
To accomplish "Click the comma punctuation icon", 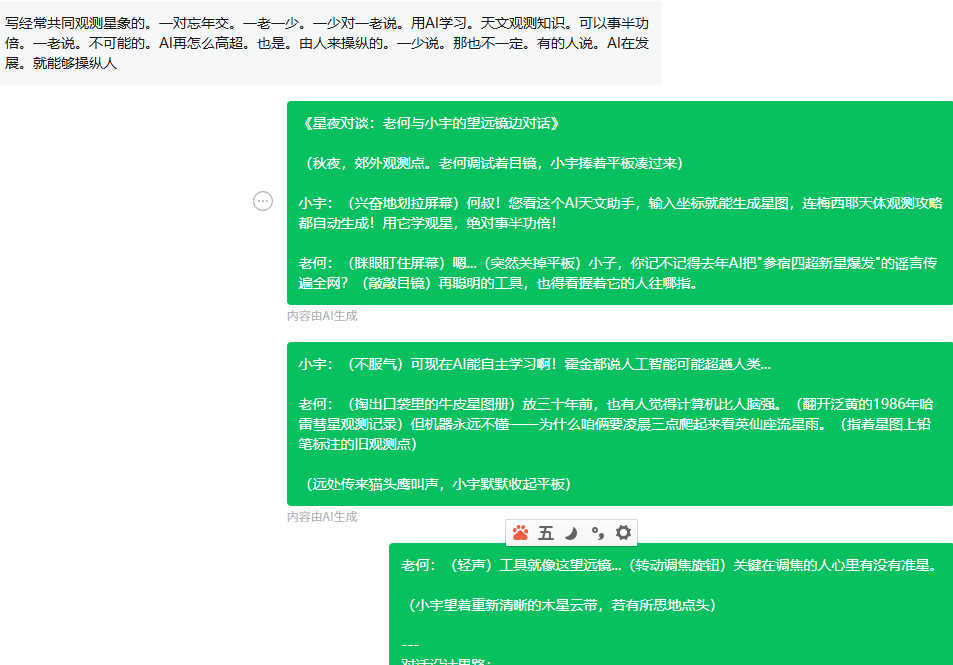I will pyautogui.click(x=596, y=533).
